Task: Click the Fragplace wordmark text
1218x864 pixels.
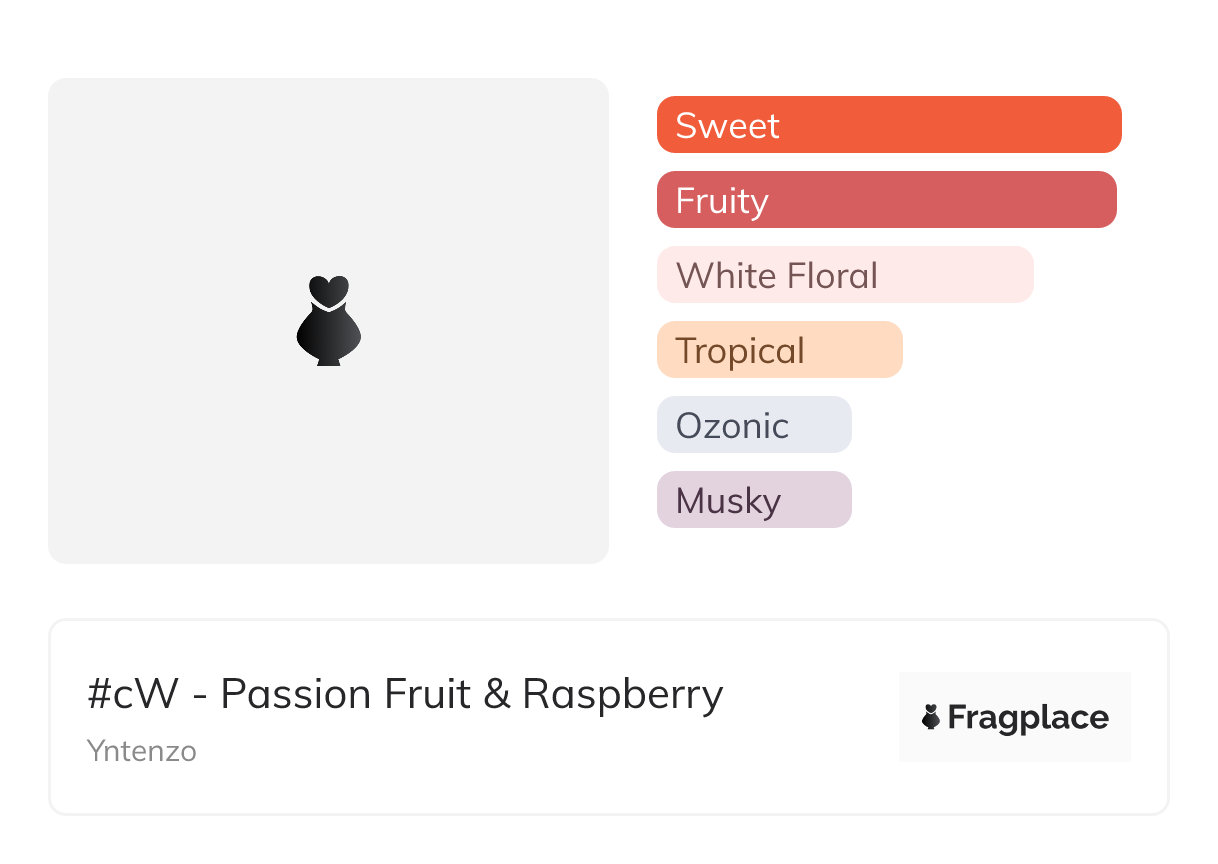Action: 1028,718
